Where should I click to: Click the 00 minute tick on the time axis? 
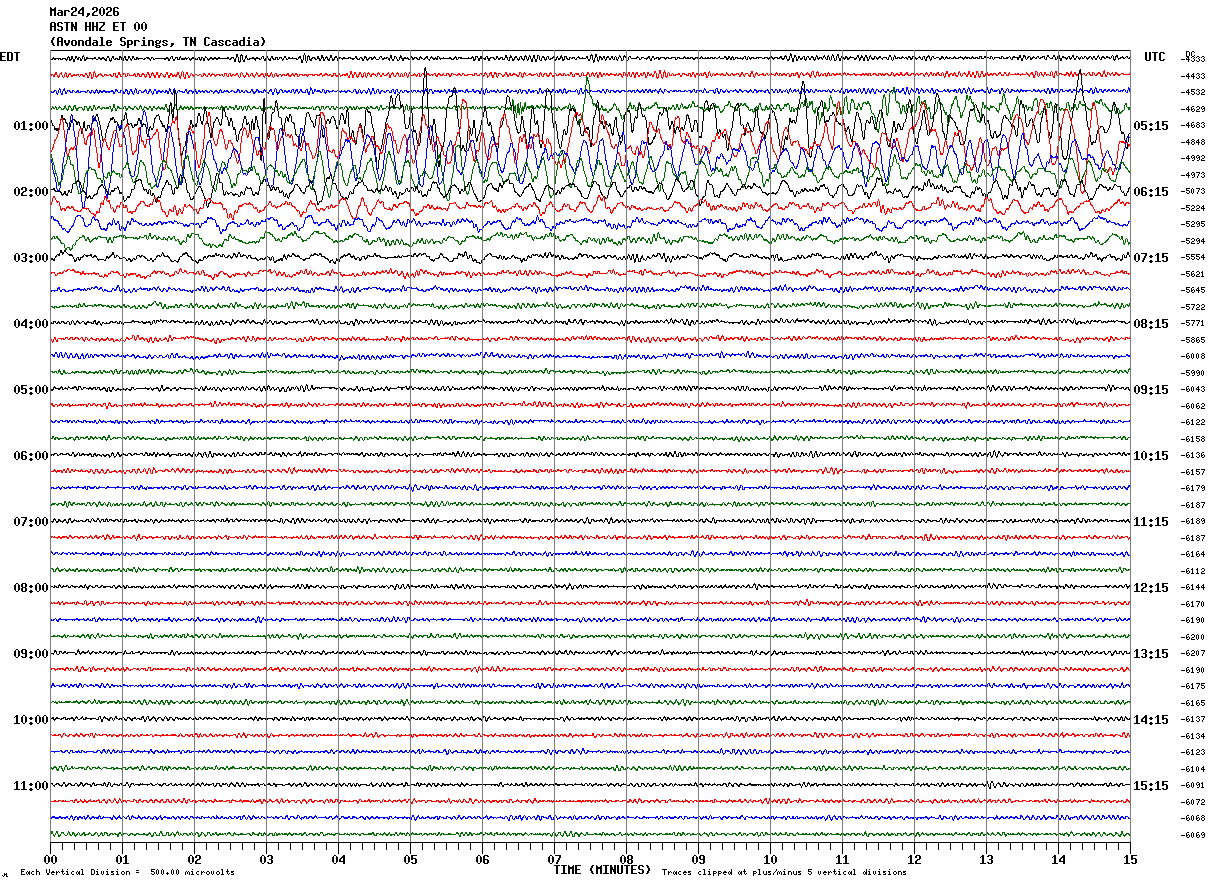(x=50, y=859)
